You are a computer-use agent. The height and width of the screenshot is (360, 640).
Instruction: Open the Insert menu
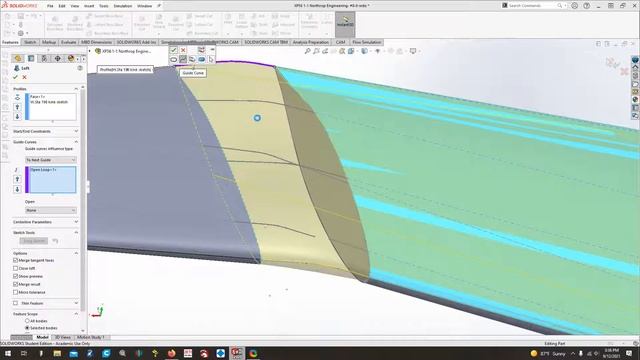[89, 6]
